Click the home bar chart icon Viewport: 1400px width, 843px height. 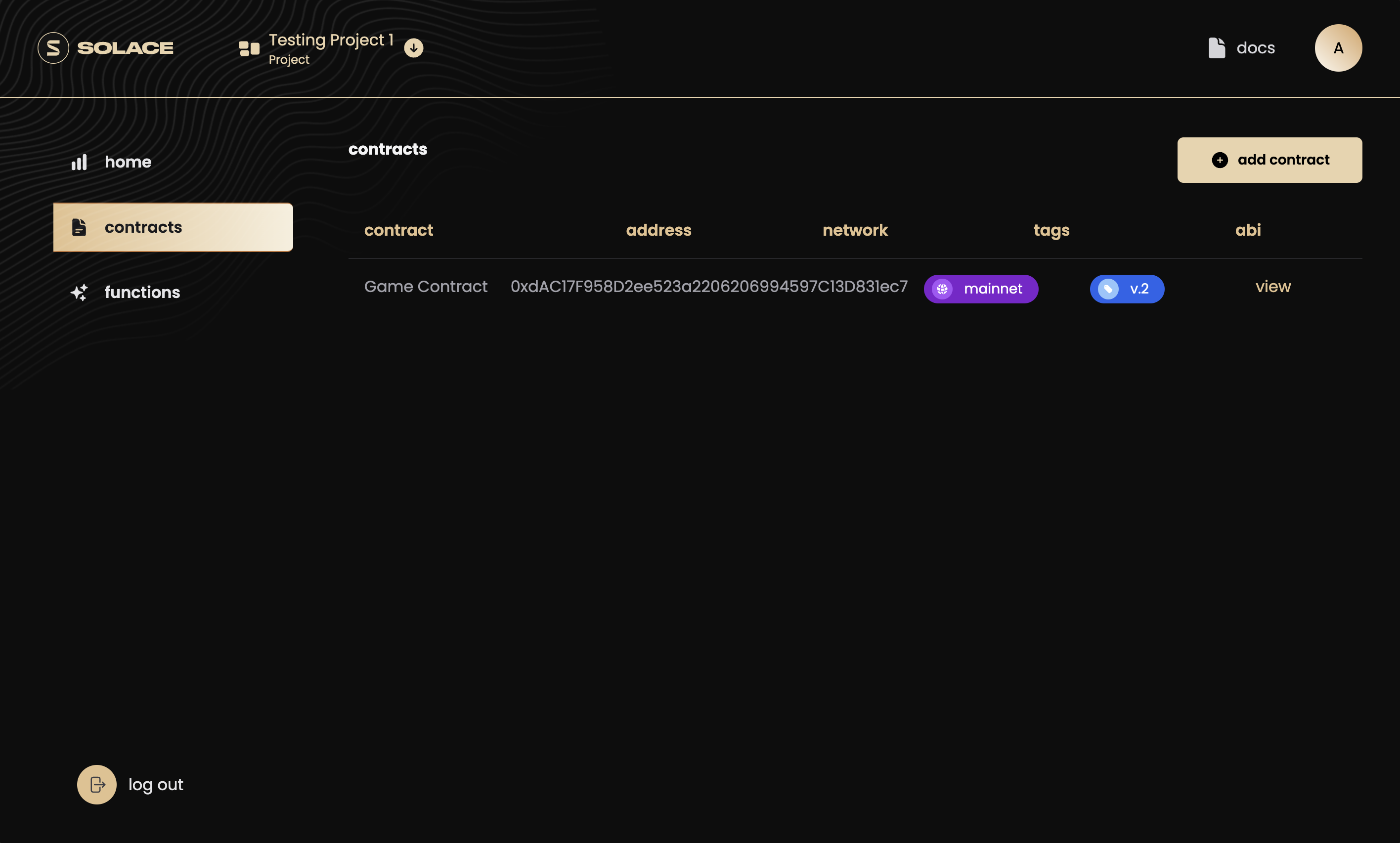click(79, 163)
